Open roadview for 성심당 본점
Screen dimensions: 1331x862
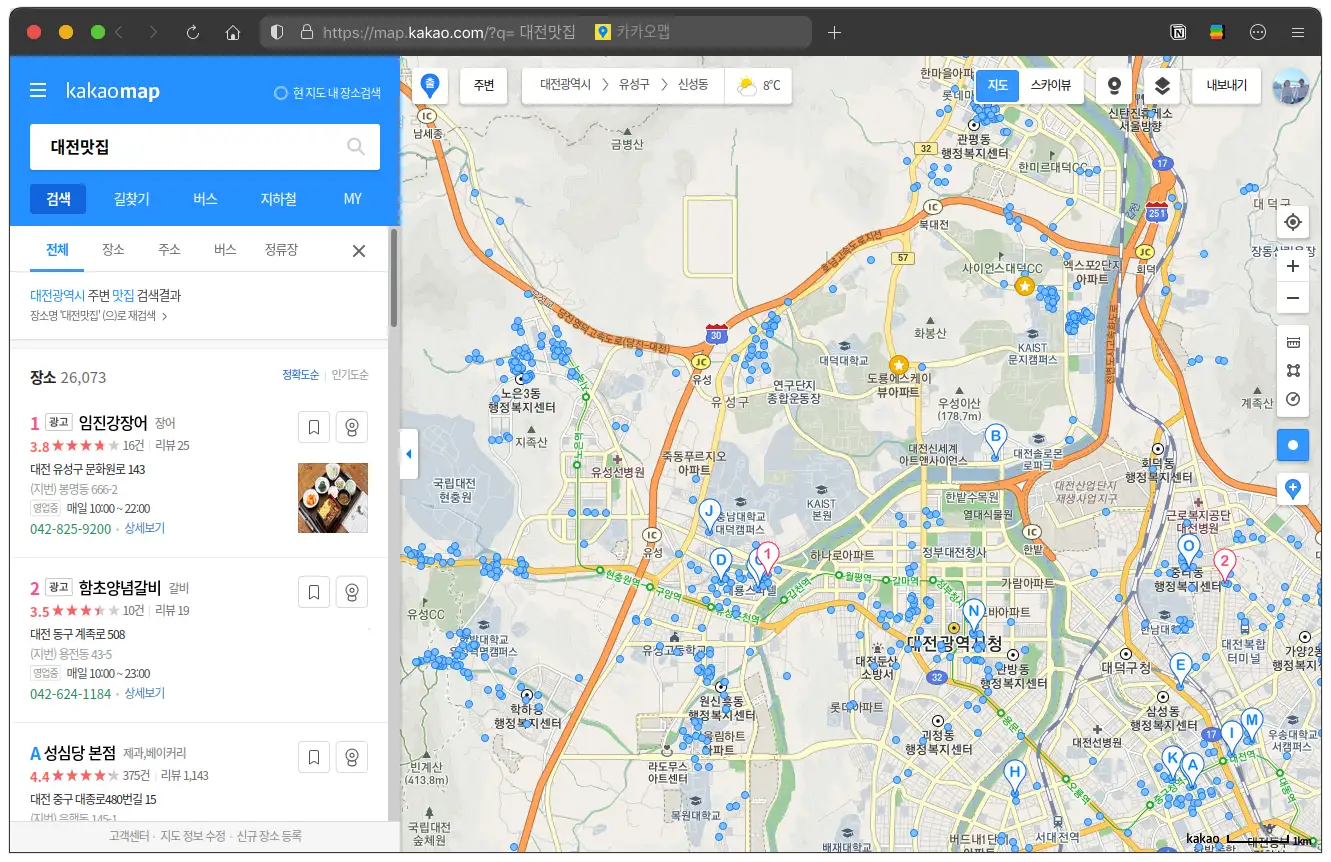click(x=352, y=757)
